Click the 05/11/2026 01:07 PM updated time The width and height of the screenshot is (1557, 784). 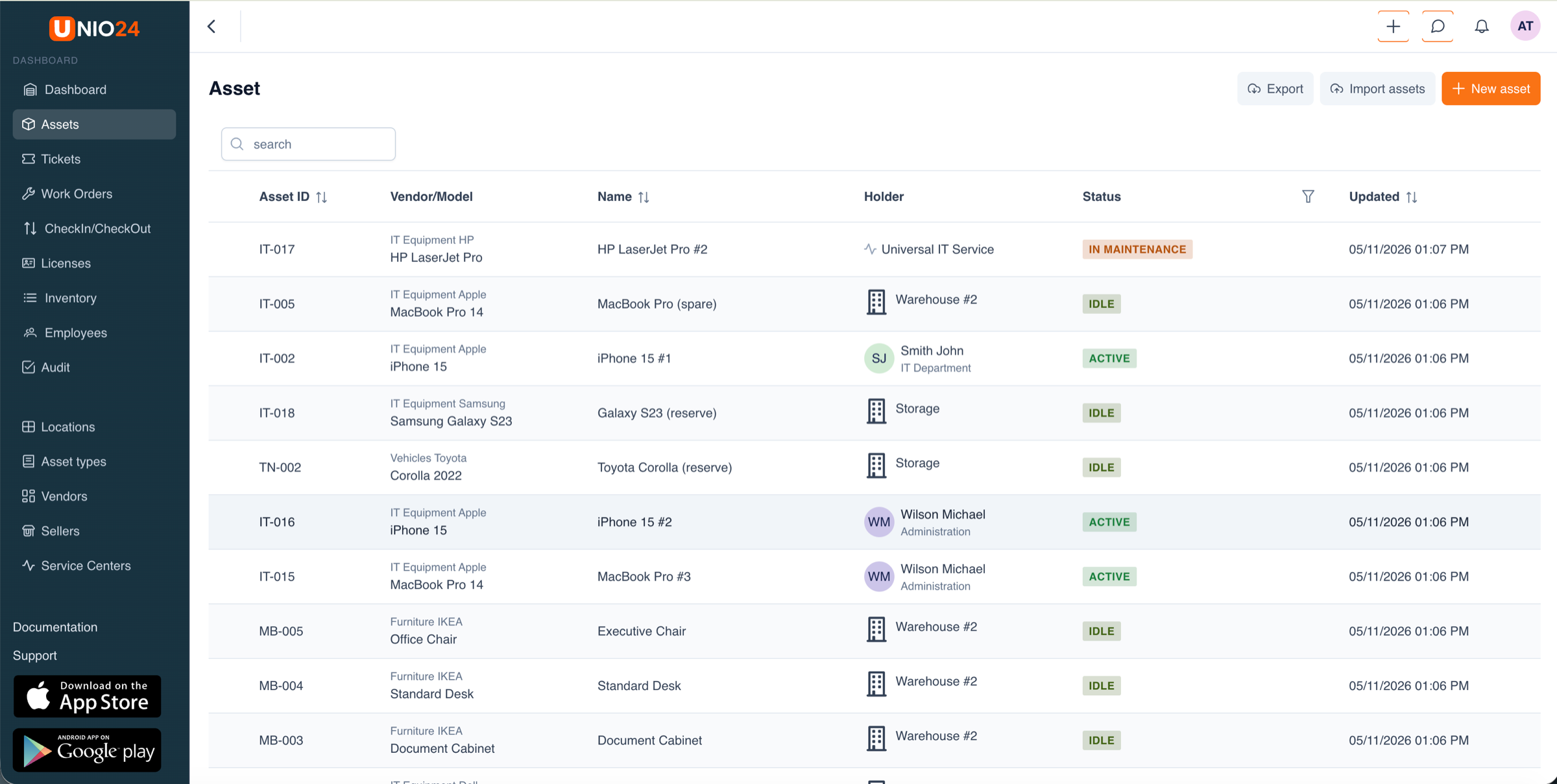(x=1408, y=250)
